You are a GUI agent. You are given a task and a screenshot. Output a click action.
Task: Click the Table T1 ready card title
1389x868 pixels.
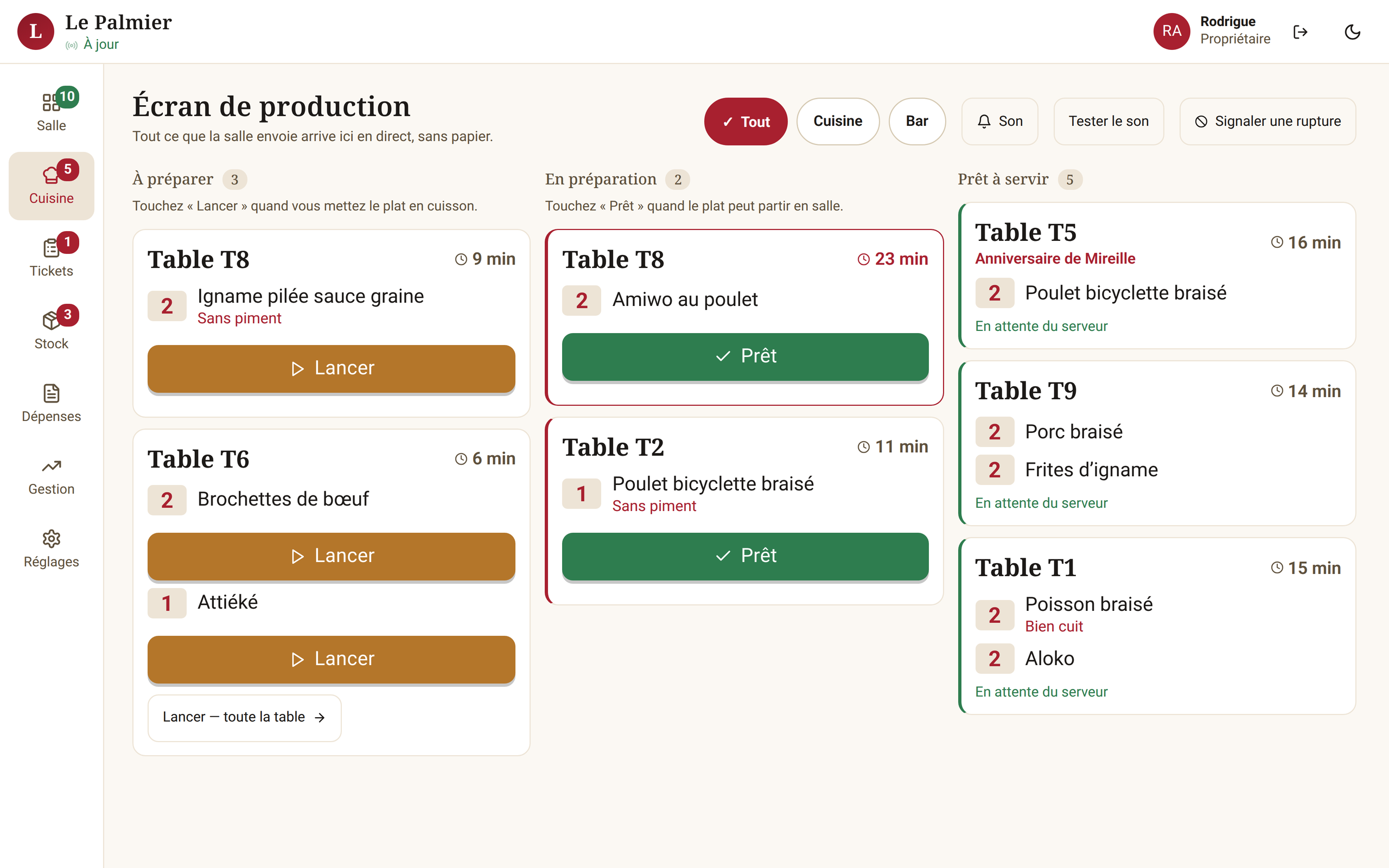coord(1025,568)
